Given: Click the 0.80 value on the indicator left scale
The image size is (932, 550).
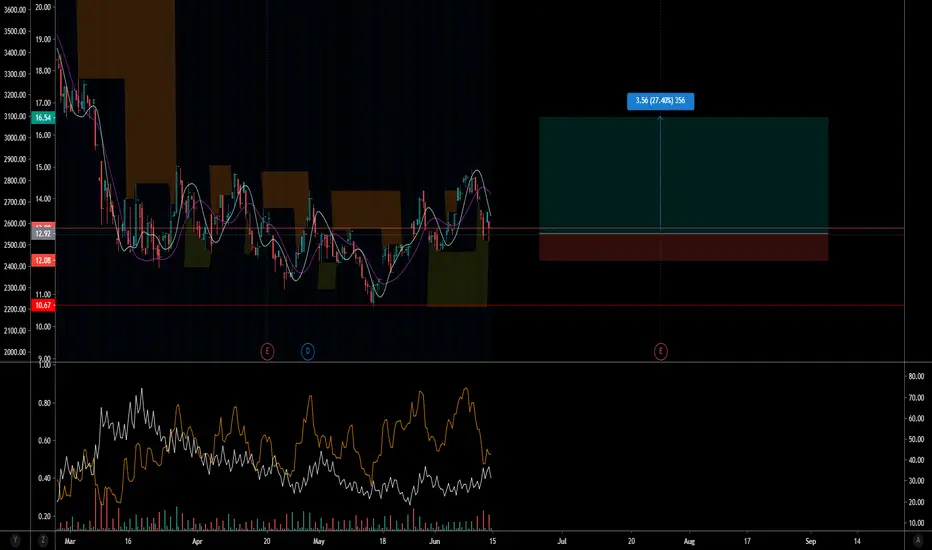Looking at the screenshot, I should pos(45,403).
